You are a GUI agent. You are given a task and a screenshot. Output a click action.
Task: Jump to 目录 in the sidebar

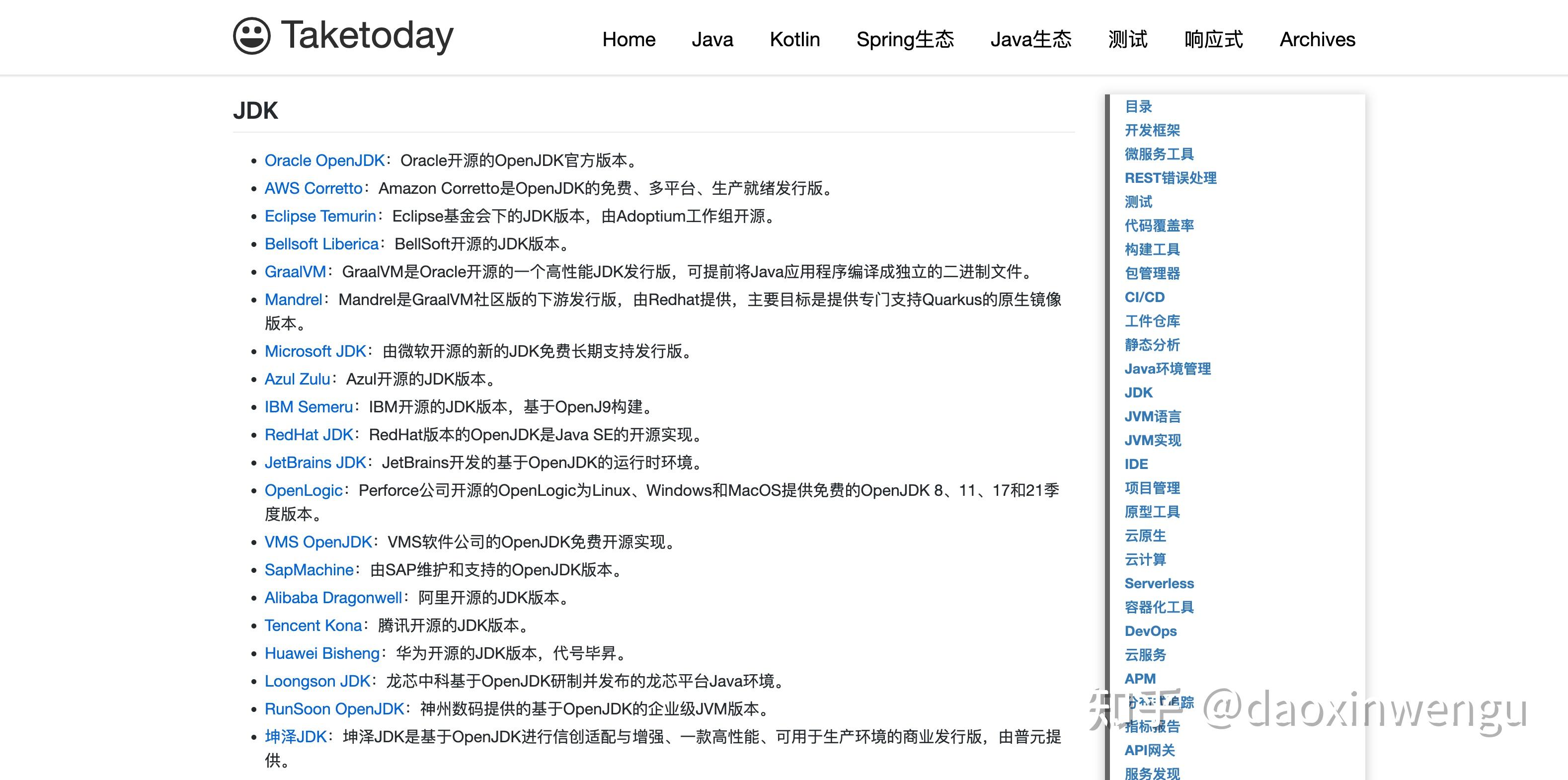click(x=1138, y=106)
